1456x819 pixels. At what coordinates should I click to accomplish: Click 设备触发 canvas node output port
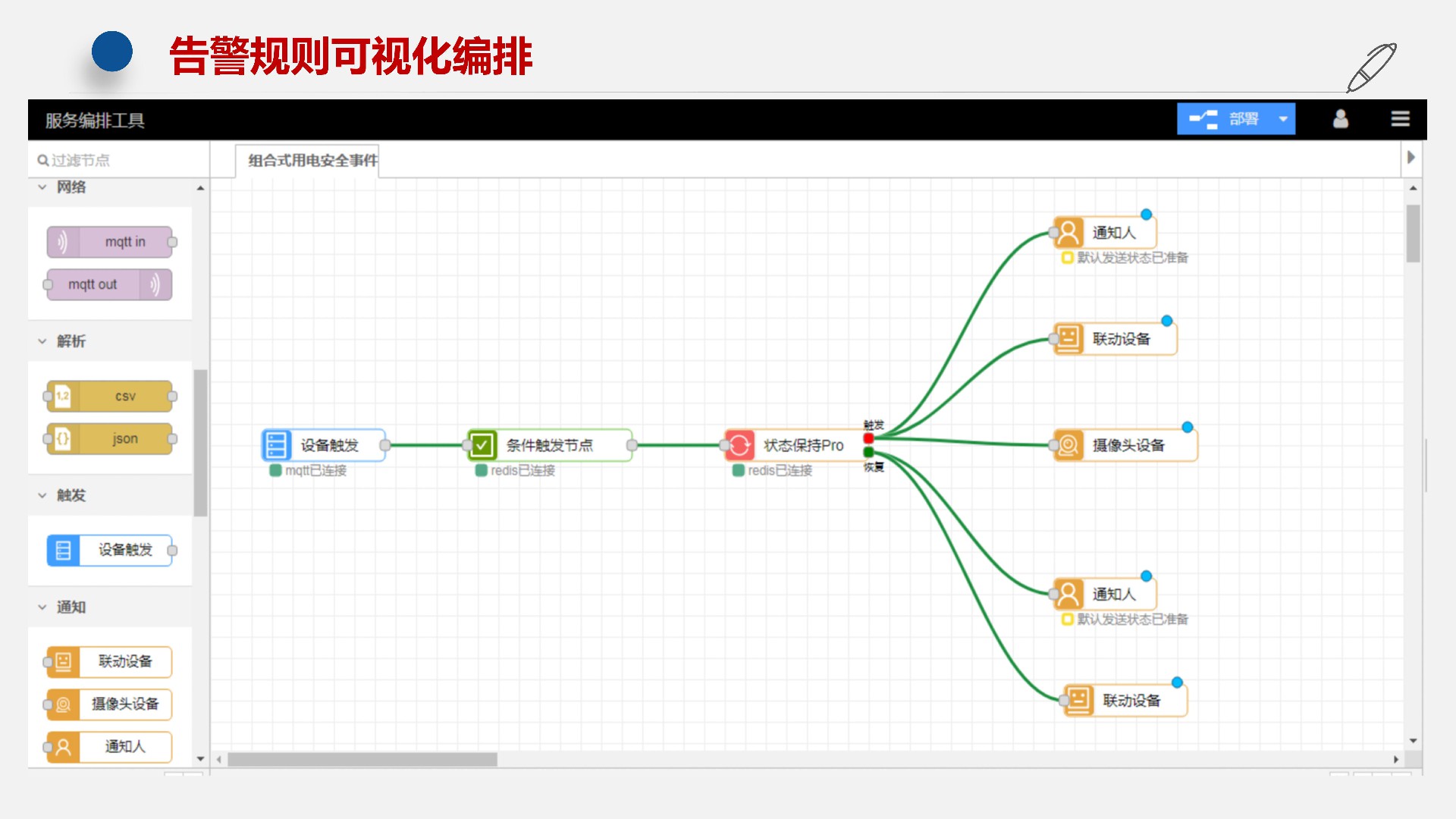coord(385,445)
